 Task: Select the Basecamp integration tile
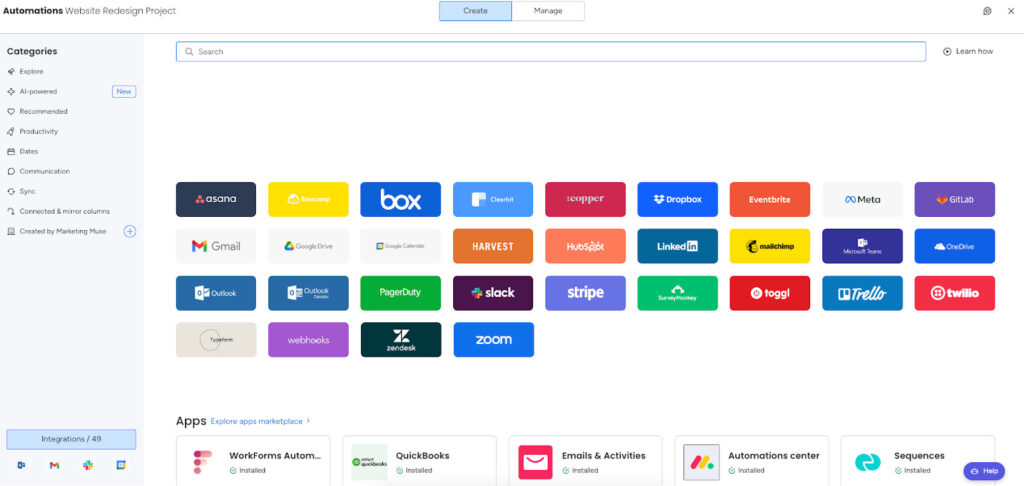pos(308,199)
